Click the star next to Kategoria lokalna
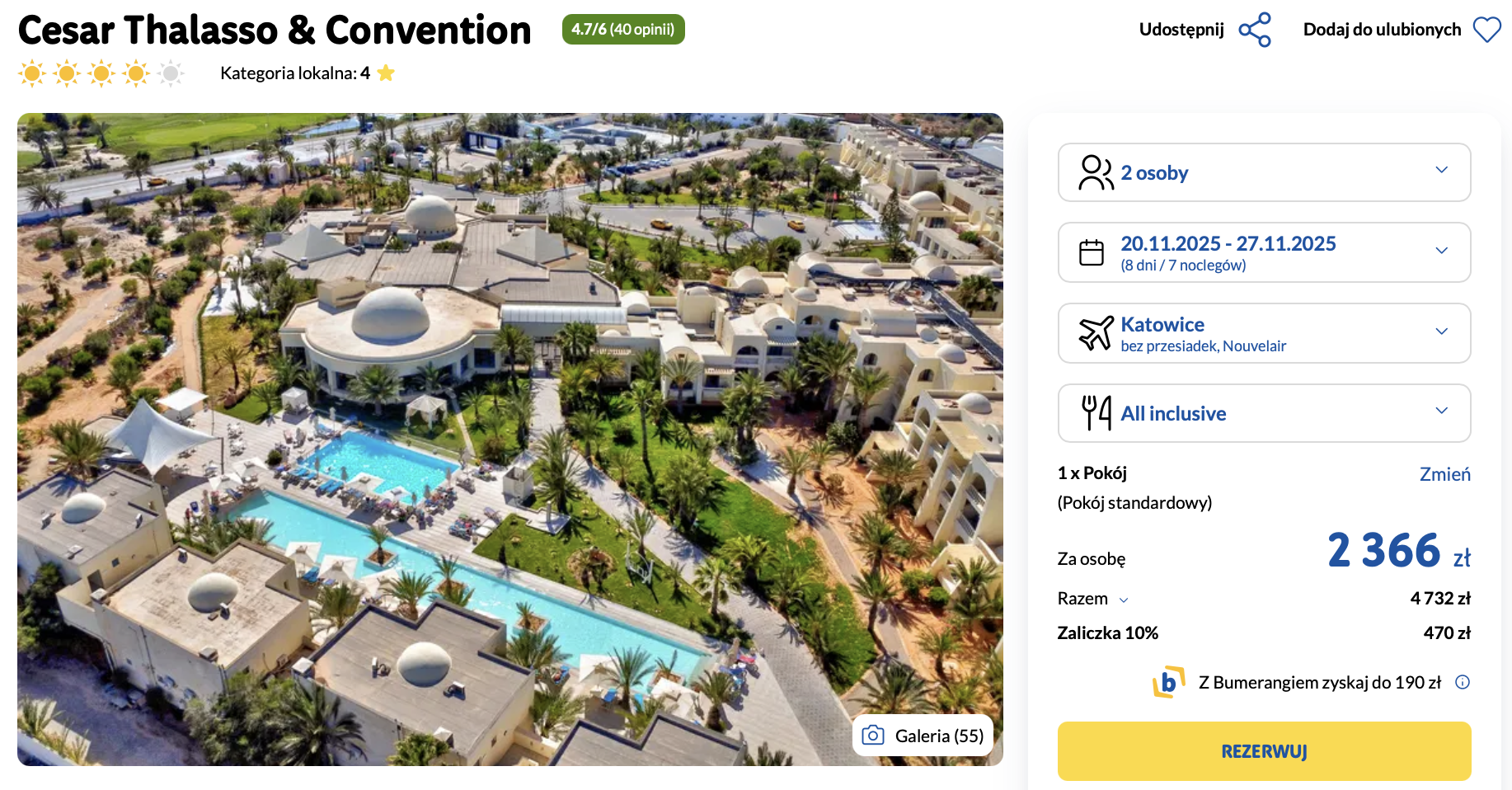The height and width of the screenshot is (790, 1512). [386, 73]
